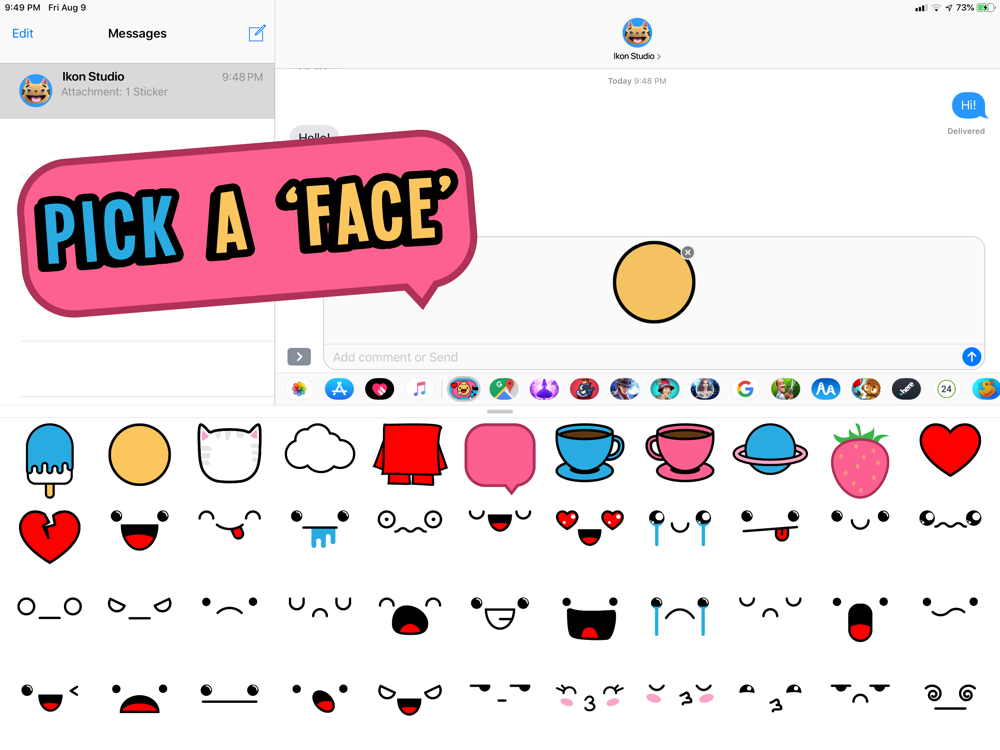Open Ikon Studio contact details

[x=637, y=40]
